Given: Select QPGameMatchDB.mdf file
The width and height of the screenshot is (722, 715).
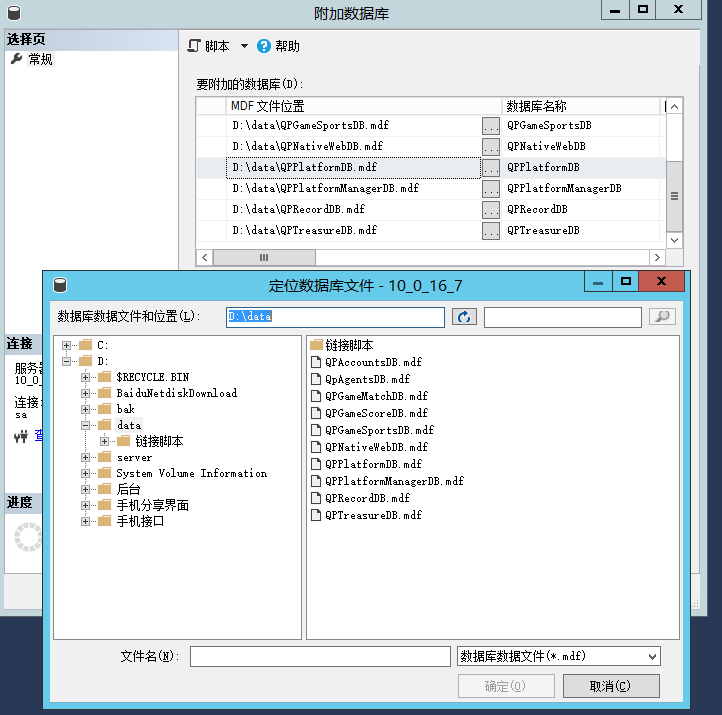Looking at the screenshot, I should pyautogui.click(x=376, y=396).
